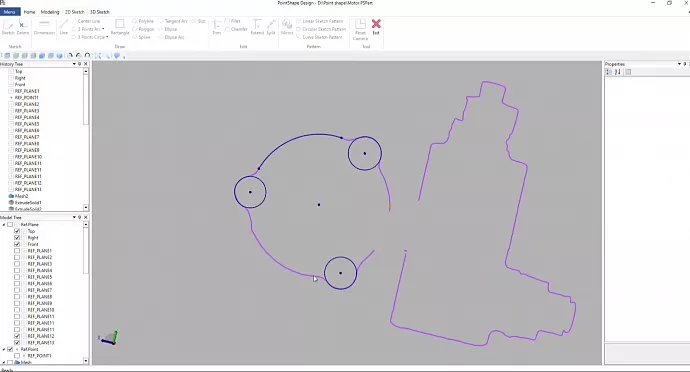The width and height of the screenshot is (690, 372).
Task: Click the Categorized sort icon in Properties
Action: point(609,72)
